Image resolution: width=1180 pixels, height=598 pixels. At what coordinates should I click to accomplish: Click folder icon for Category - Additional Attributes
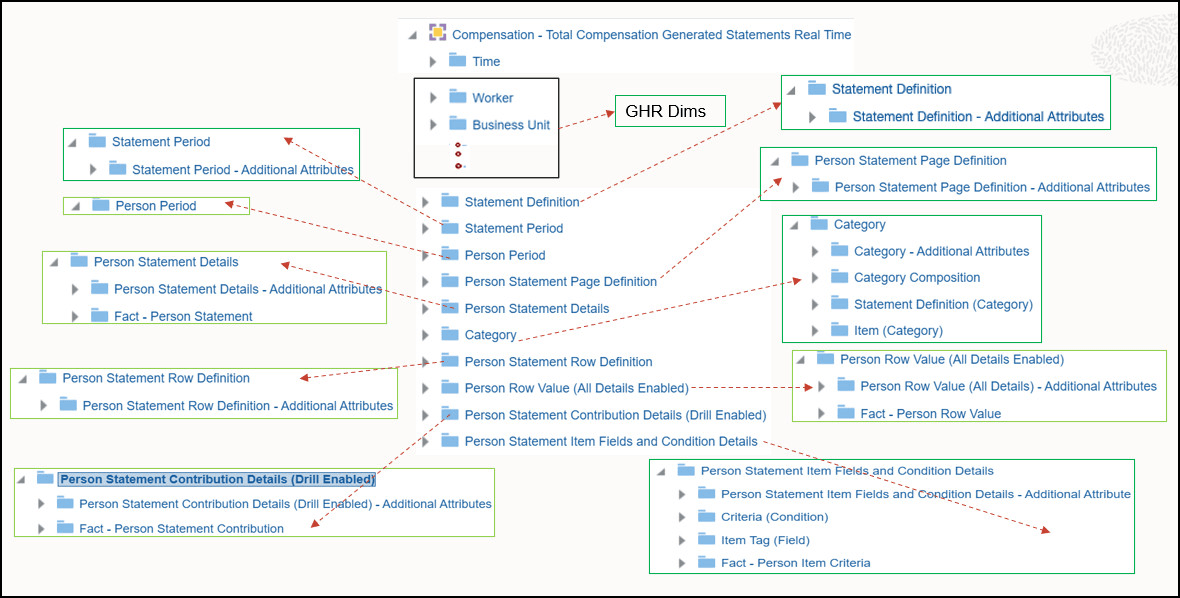pos(839,250)
